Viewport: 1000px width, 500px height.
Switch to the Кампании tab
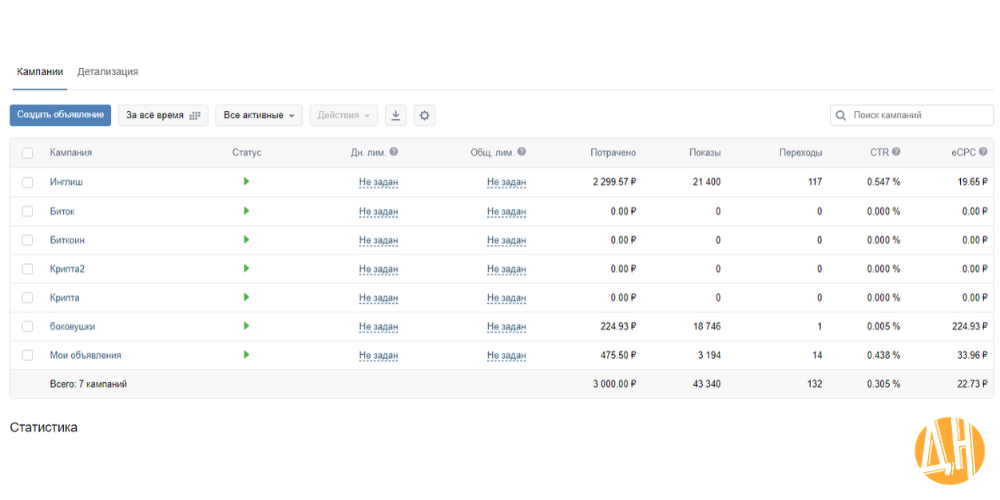coord(40,71)
